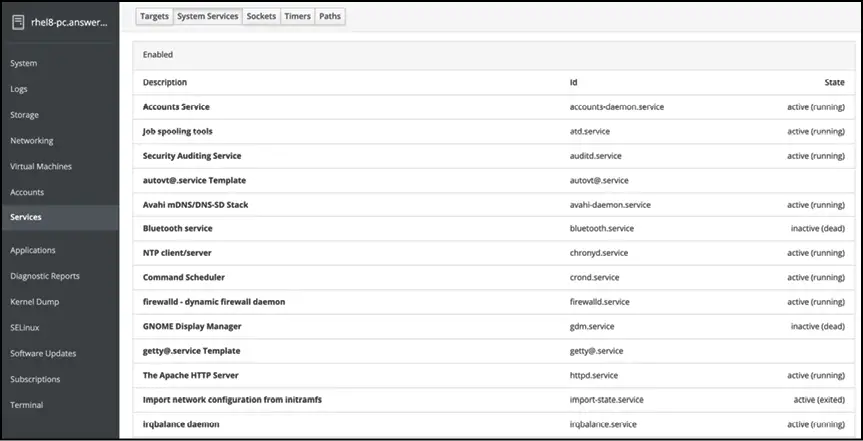Screen dimensions: 863x441
Task: Go to SELinux in the sidebar
Action: coord(25,327)
